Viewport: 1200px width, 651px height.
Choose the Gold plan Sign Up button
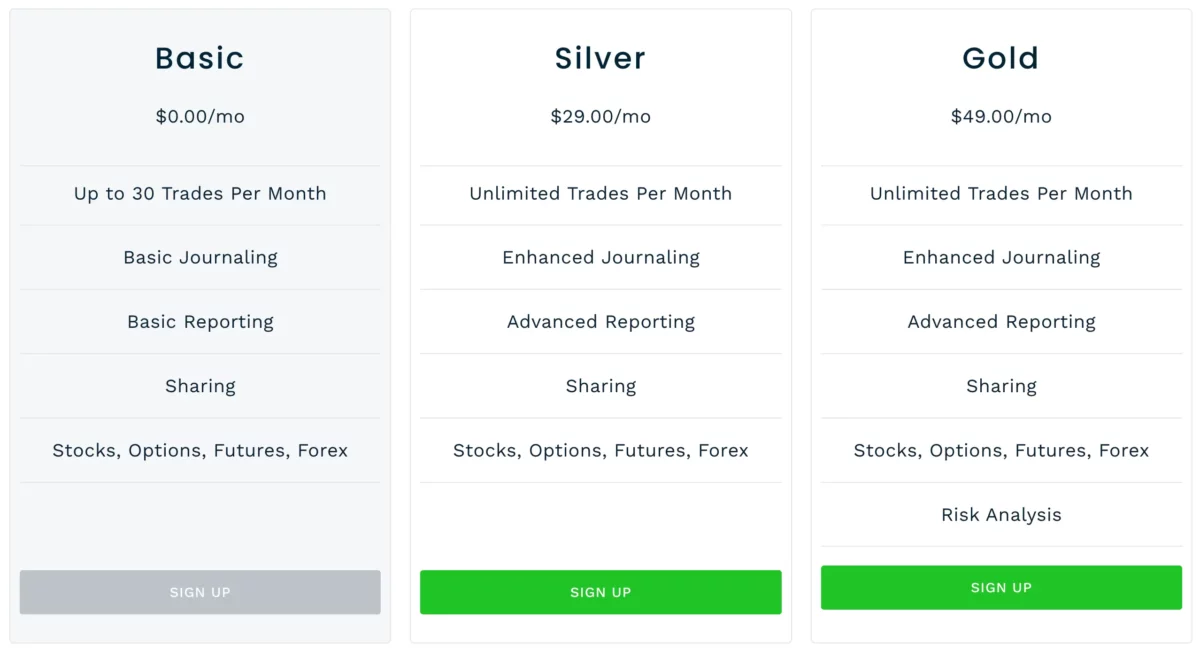point(1001,587)
